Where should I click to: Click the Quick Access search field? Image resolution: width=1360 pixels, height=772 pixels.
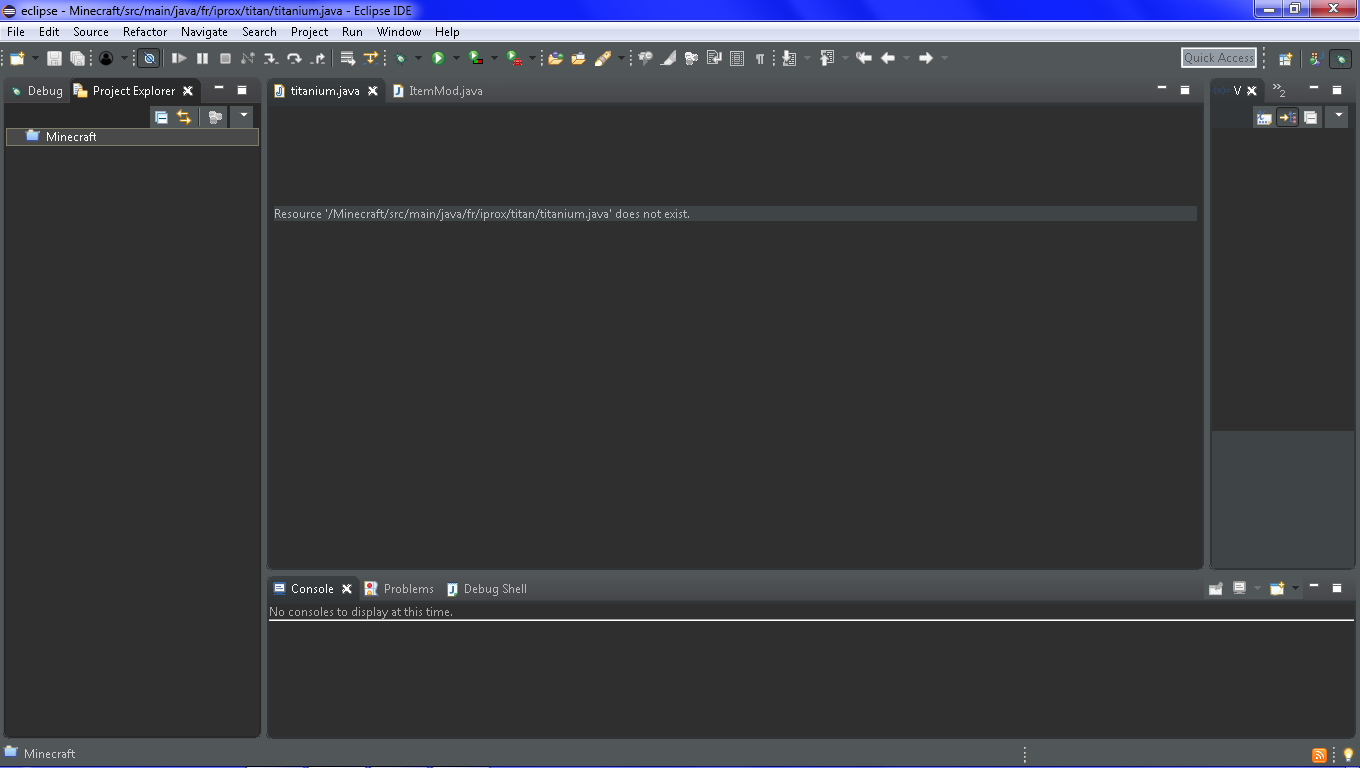click(x=1218, y=58)
